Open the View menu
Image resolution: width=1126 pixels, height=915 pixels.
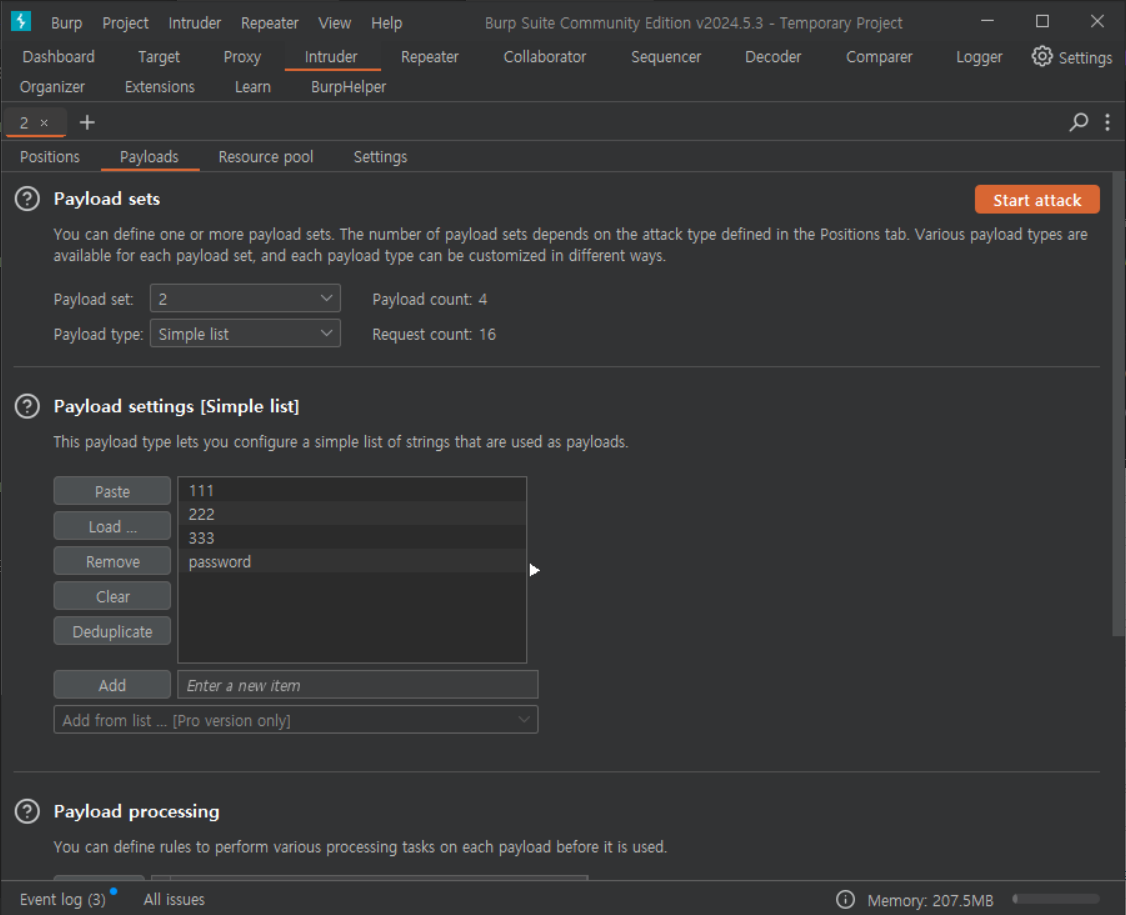click(335, 23)
